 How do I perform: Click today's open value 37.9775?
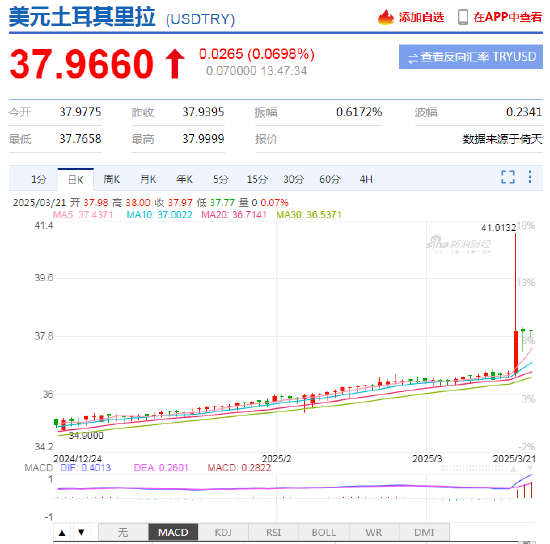(80, 112)
